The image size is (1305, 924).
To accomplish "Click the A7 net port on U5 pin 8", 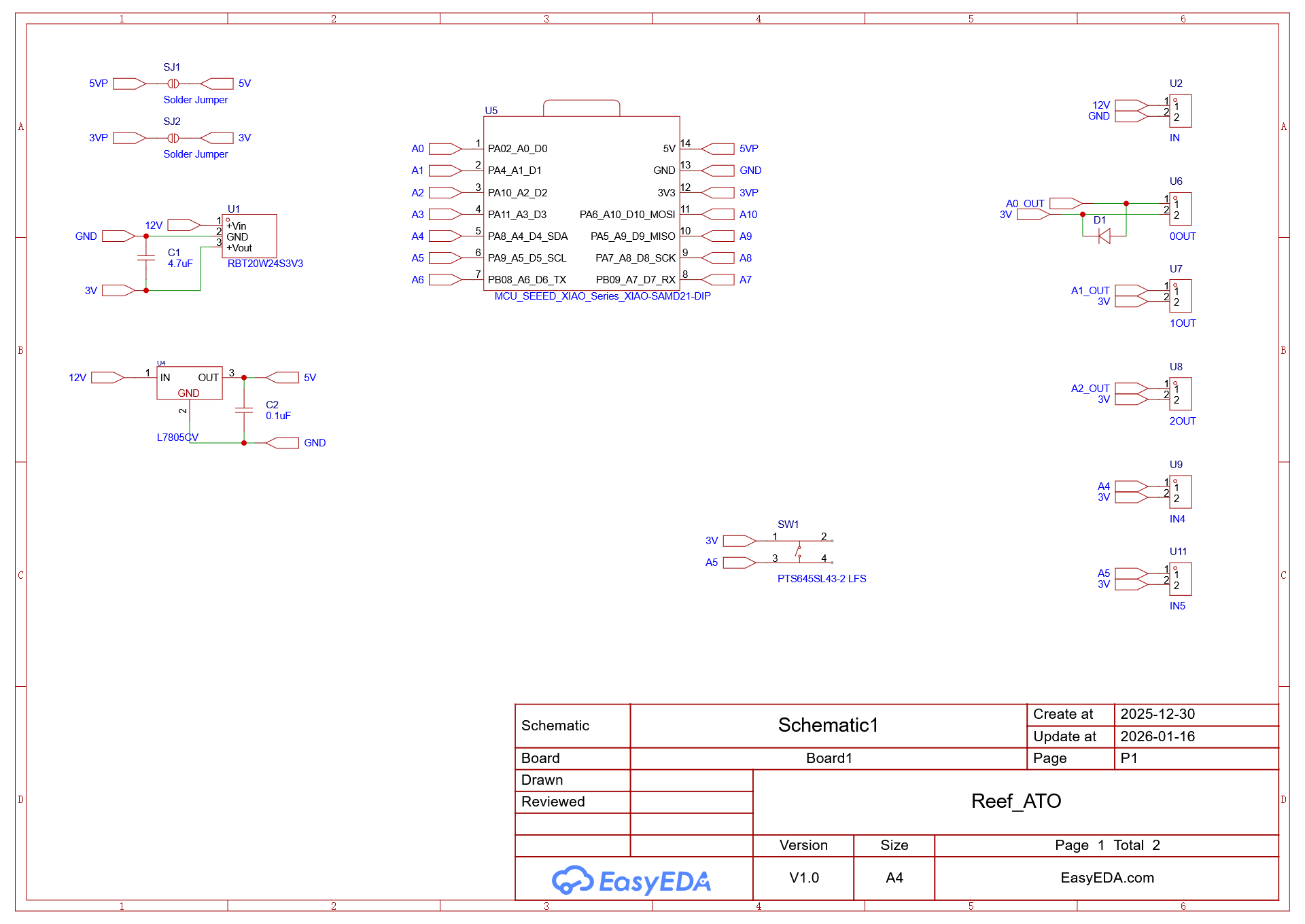I will pos(718,279).
